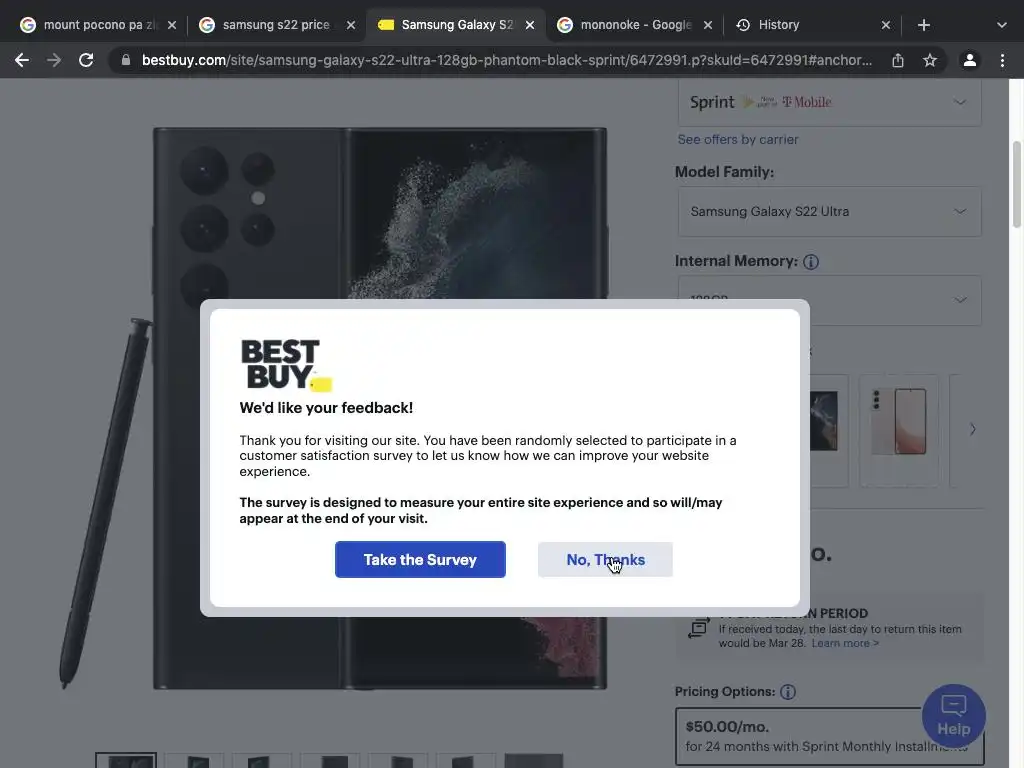The width and height of the screenshot is (1024, 768).
Task: Open the Chrome profile icon
Action: coord(970,60)
